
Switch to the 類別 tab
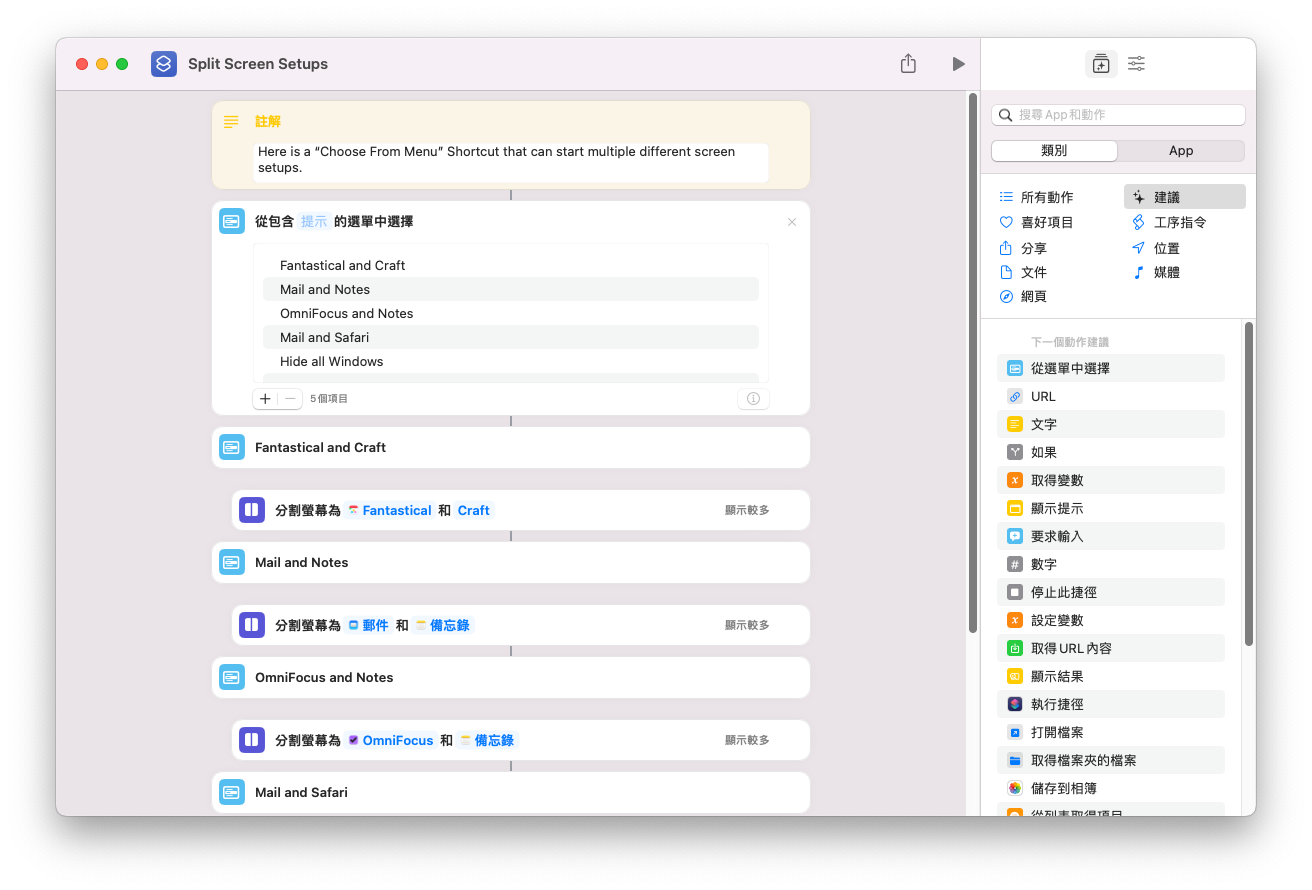coord(1054,151)
